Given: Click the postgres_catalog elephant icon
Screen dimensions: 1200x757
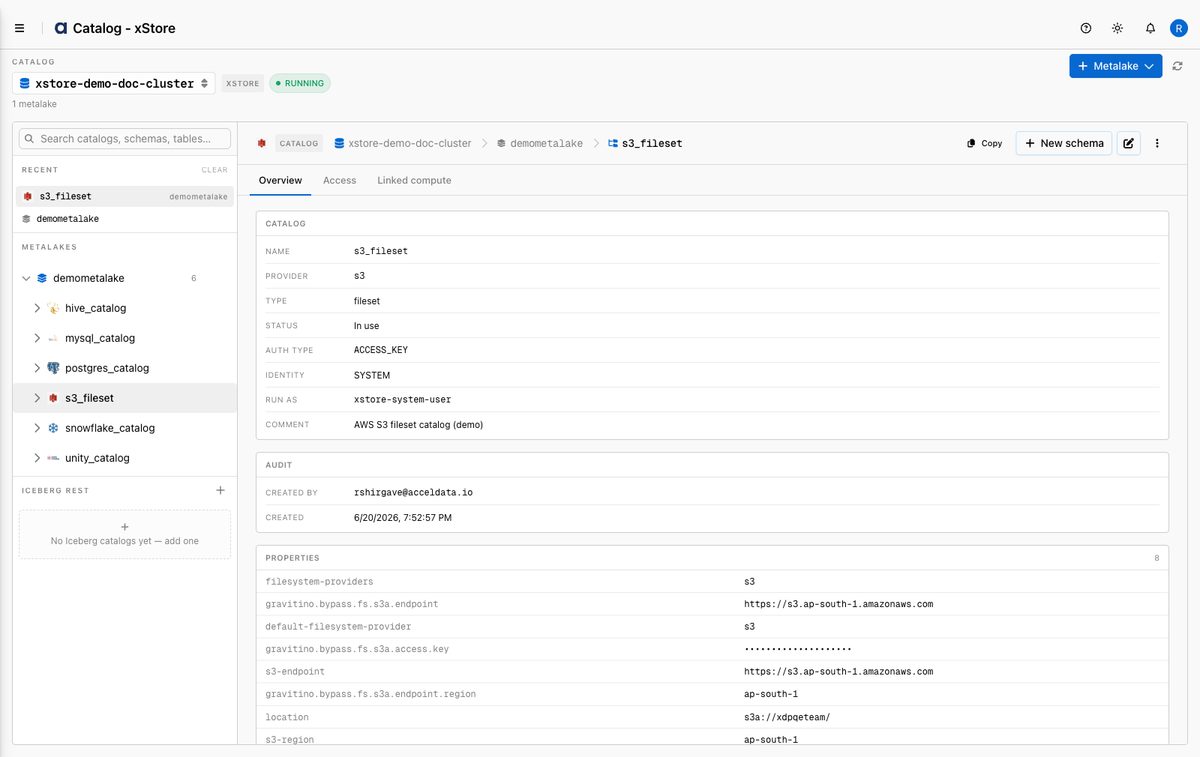Looking at the screenshot, I should (53, 368).
